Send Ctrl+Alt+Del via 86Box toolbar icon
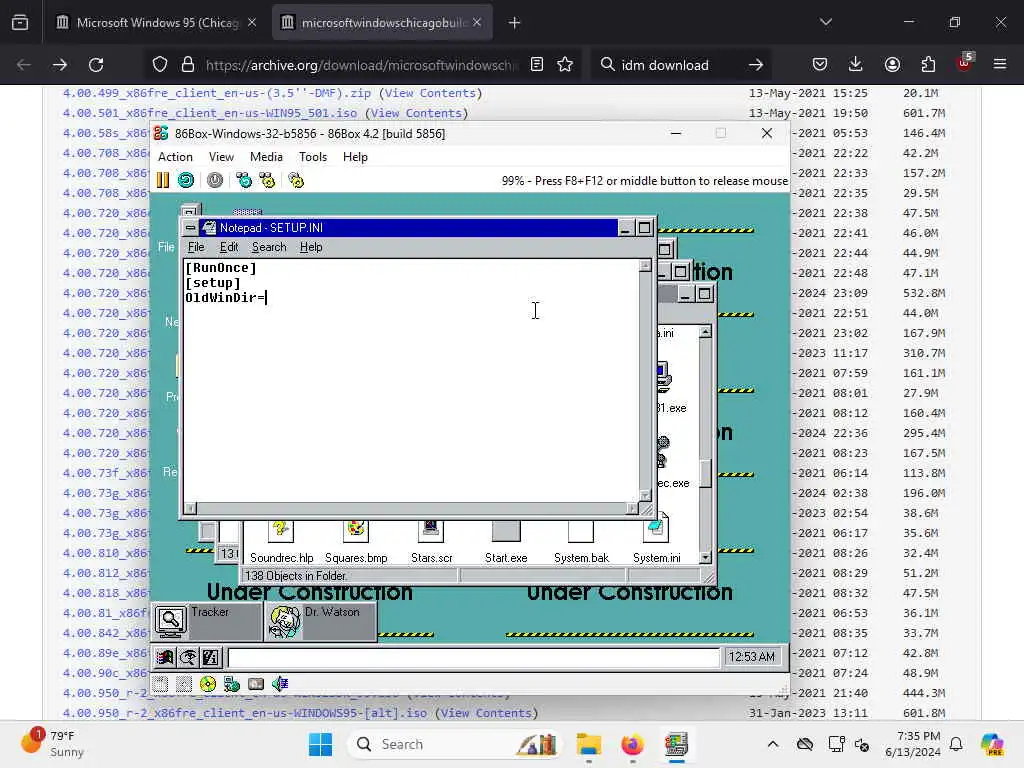Viewport: 1024px width, 768px height. point(244,180)
